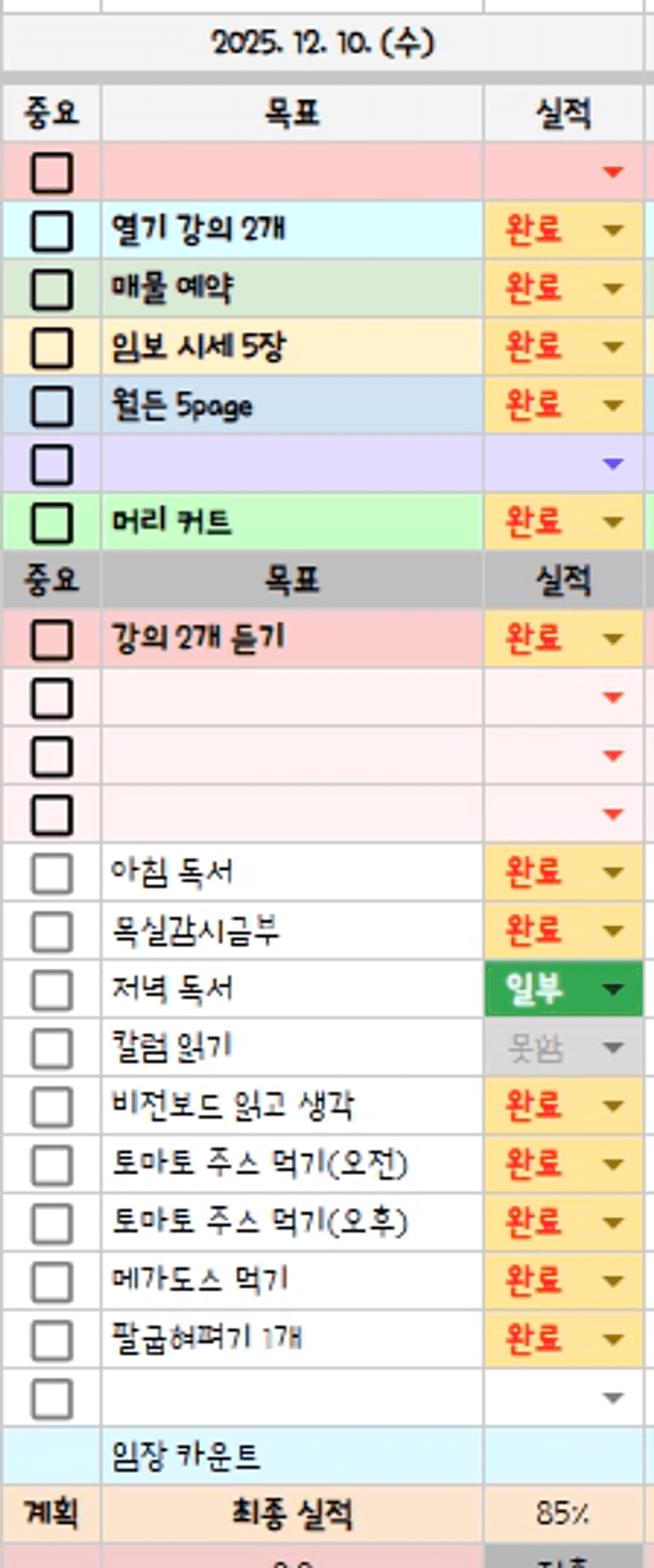Tick the checkbox for 메가도스 먹기

[52, 1282]
